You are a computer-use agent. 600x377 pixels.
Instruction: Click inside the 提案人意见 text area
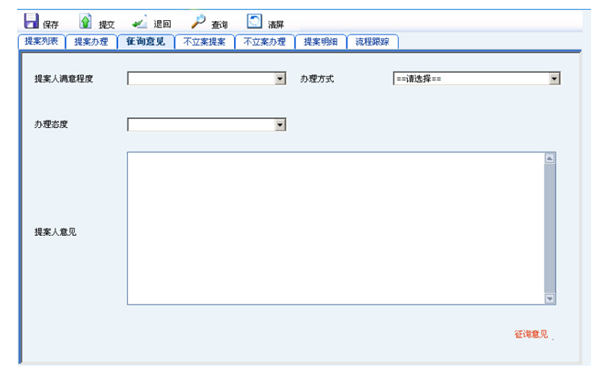(x=336, y=228)
